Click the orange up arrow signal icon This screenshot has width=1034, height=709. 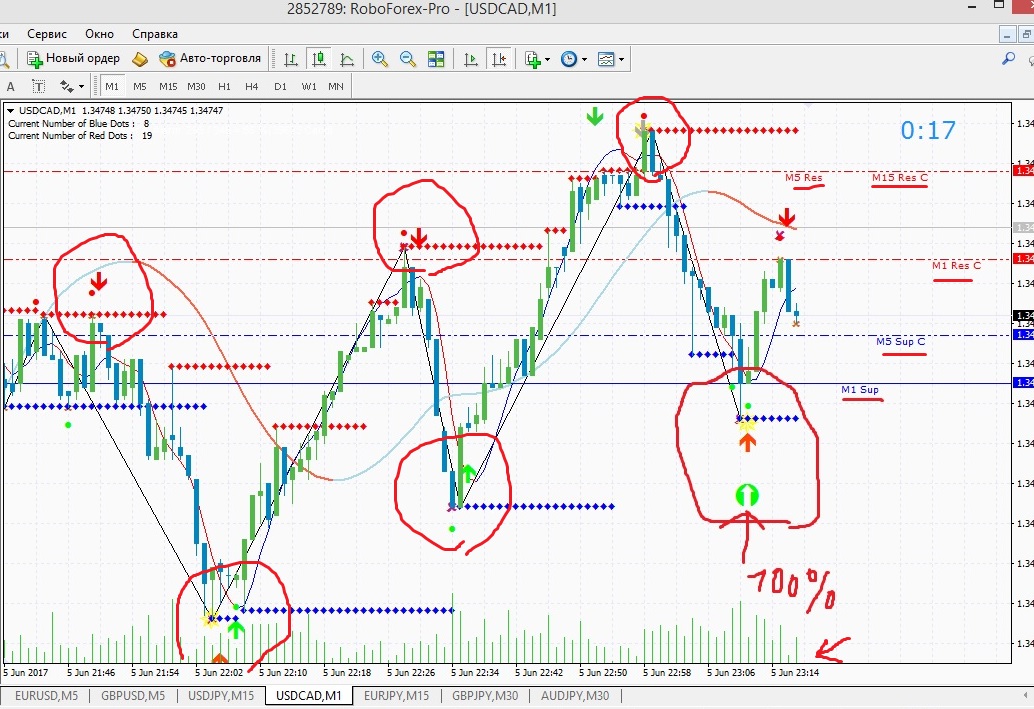pyautogui.click(x=747, y=442)
